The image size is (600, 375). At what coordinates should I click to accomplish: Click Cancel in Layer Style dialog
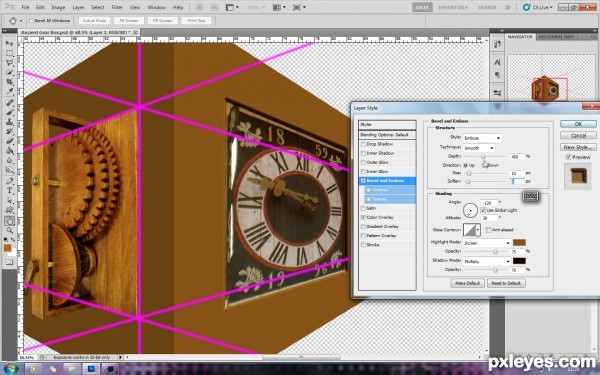(x=578, y=135)
